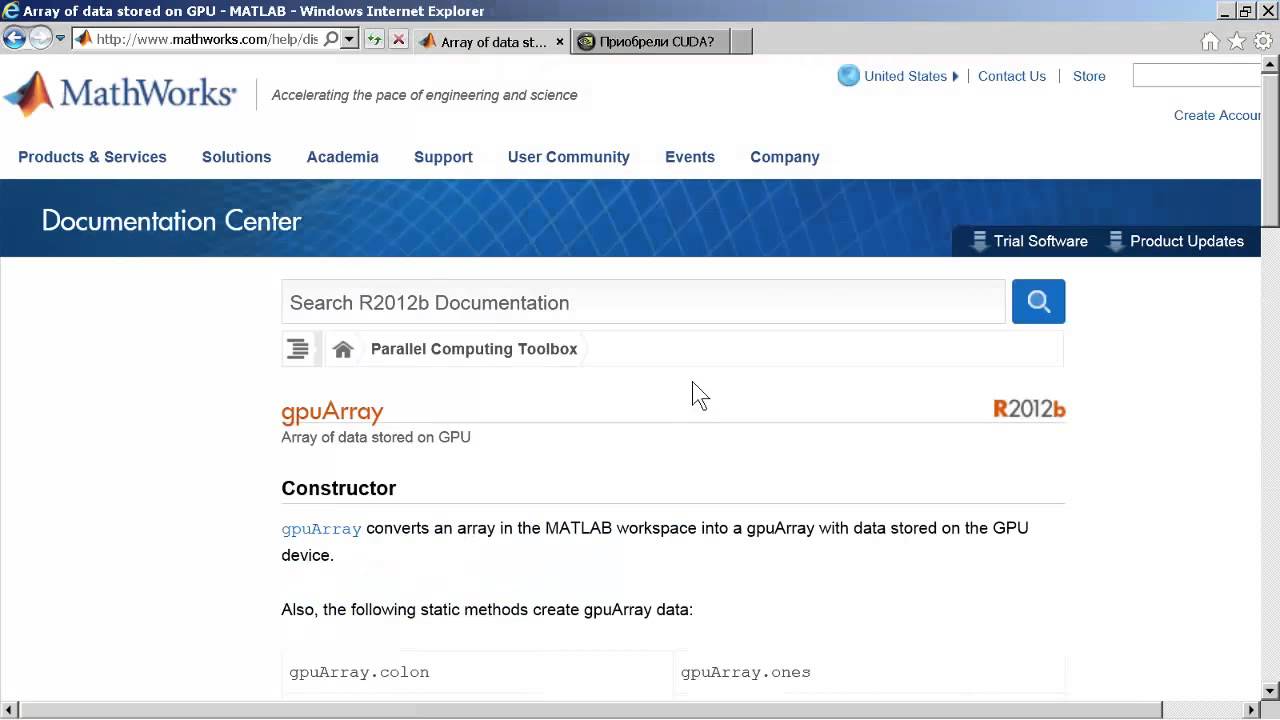Open the Tools gear menu
This screenshot has height=720, width=1280.
[x=1264, y=41]
